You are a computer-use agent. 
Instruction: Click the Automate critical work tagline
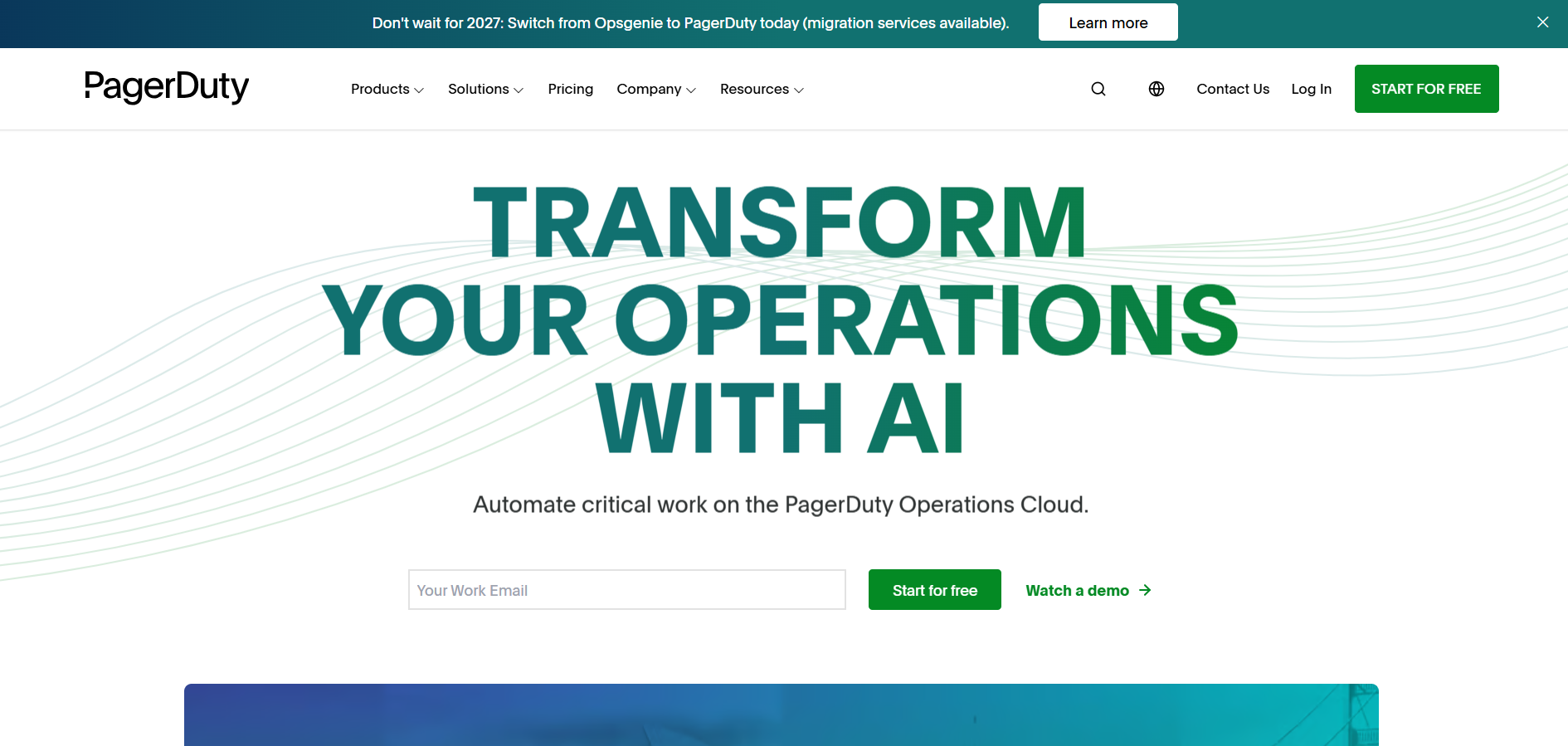tap(781, 505)
